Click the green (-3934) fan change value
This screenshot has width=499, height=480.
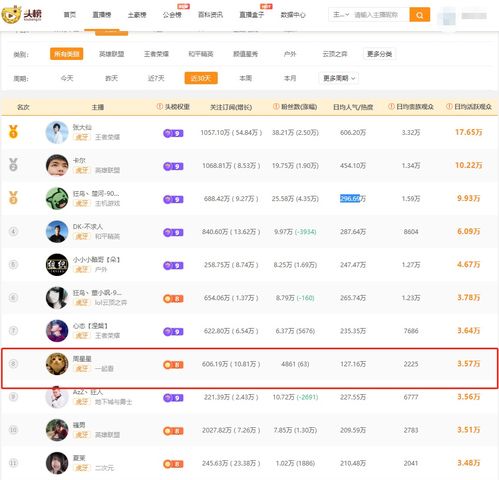pyautogui.click(x=305, y=232)
